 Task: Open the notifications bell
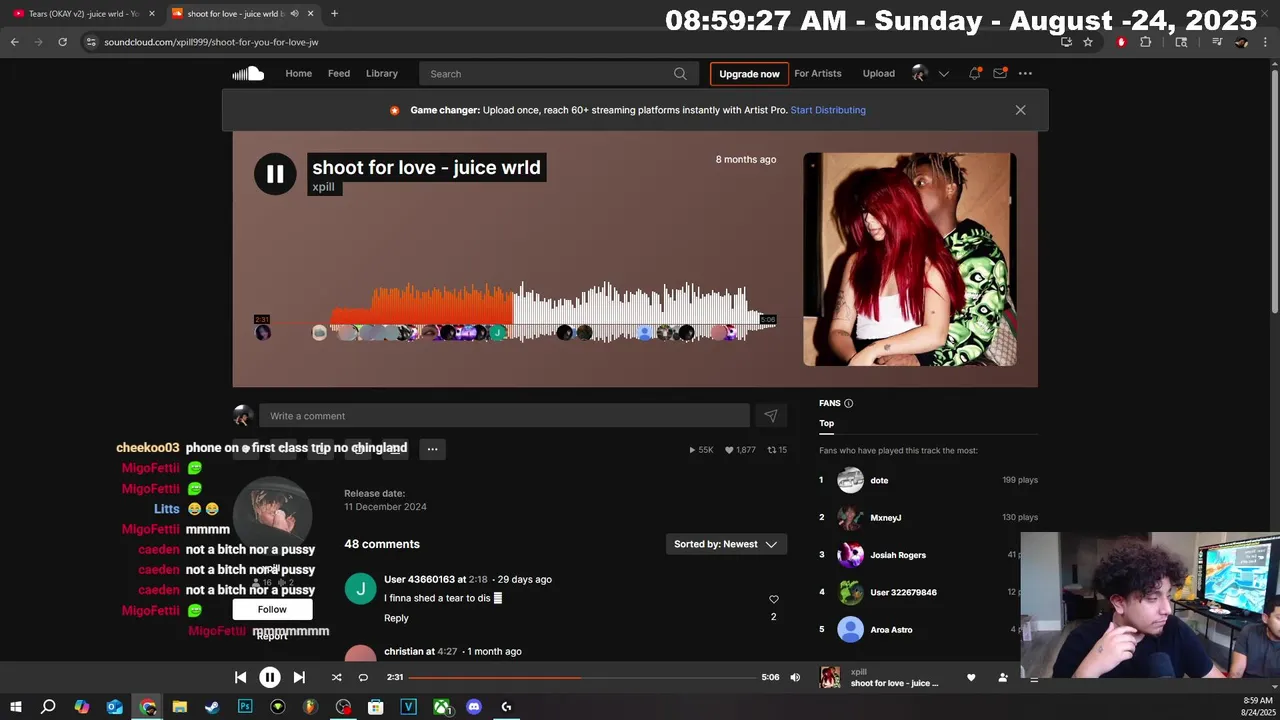974,73
